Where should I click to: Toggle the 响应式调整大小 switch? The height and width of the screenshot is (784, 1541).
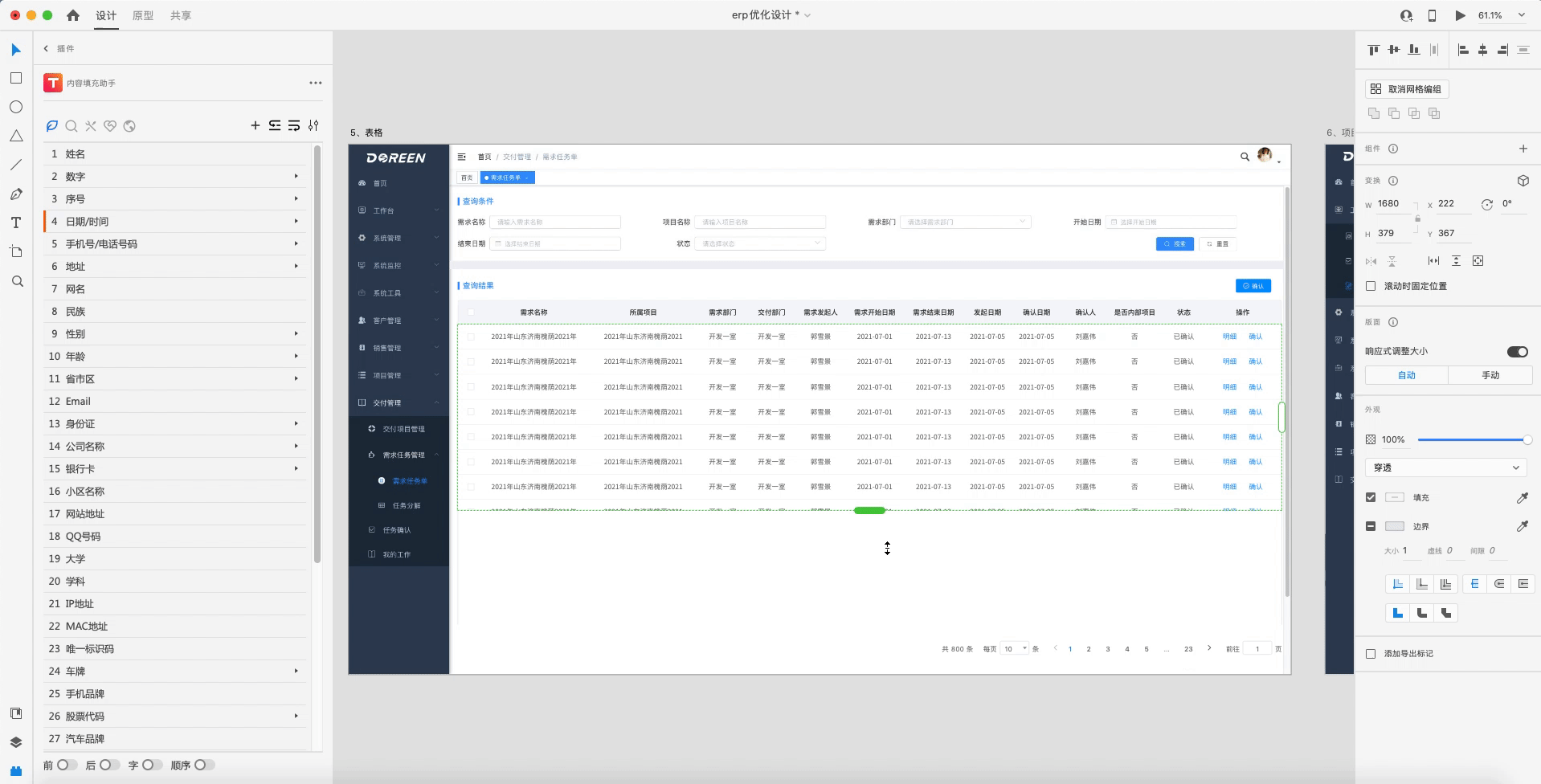click(x=1518, y=351)
